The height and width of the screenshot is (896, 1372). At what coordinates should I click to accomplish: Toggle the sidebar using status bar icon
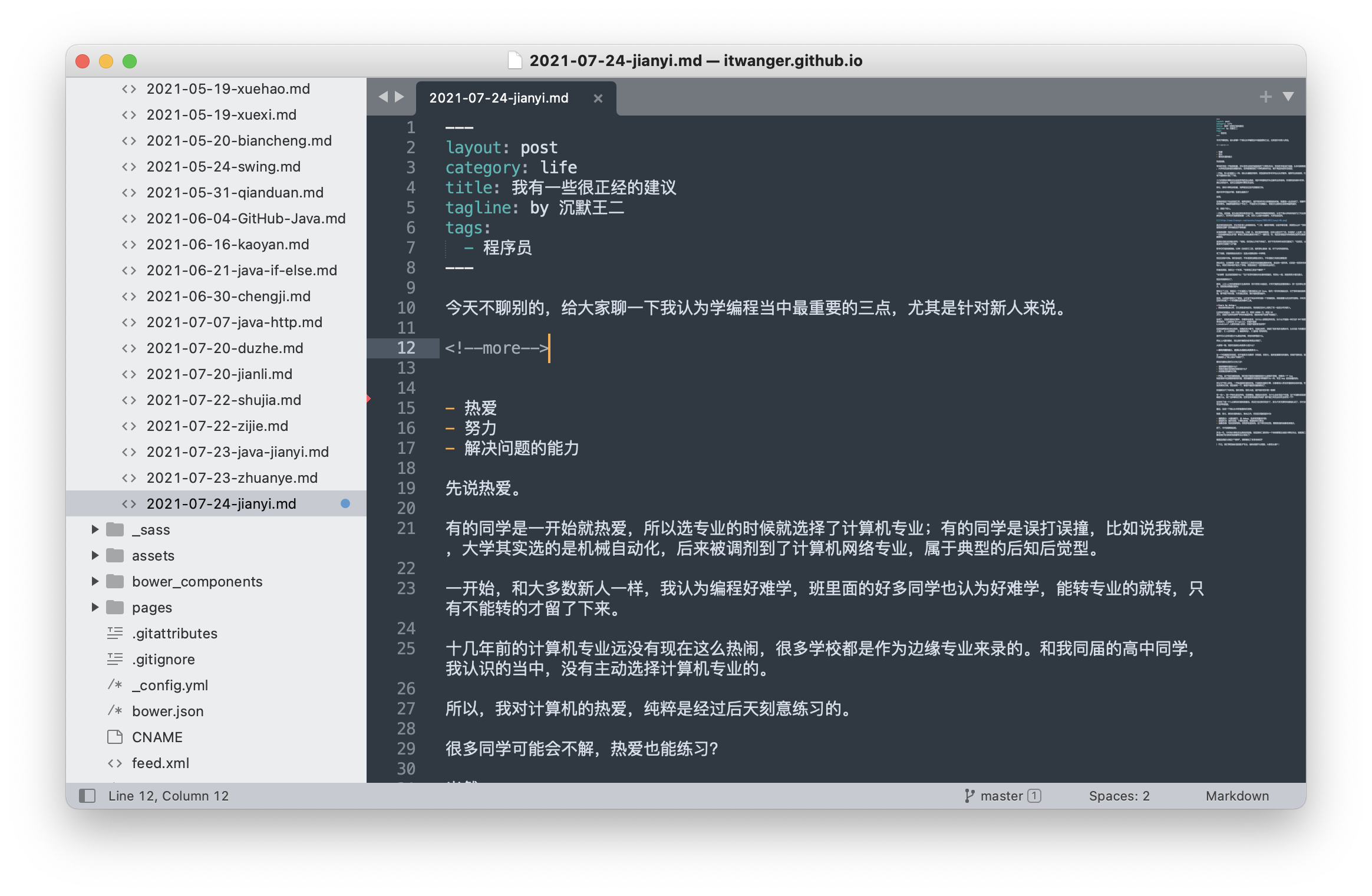click(87, 796)
